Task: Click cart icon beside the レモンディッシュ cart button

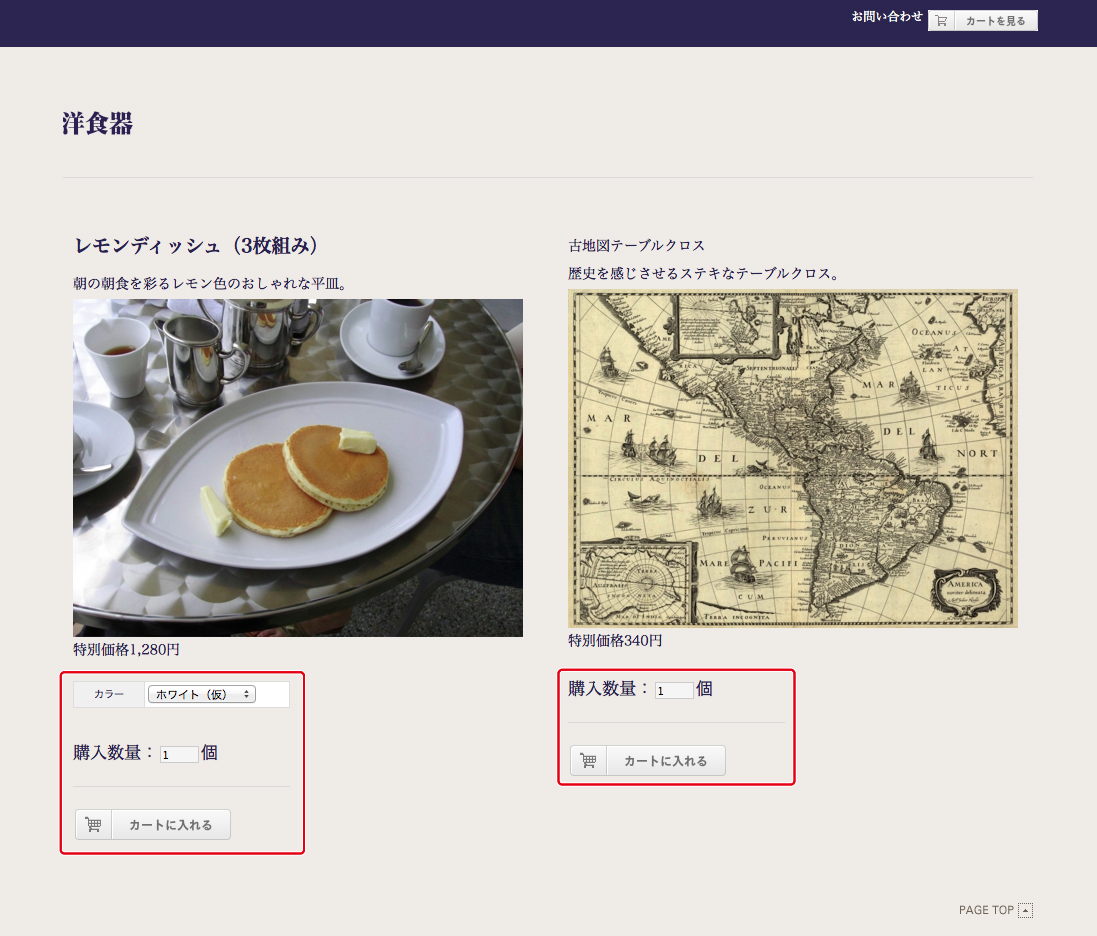Action: (x=93, y=825)
